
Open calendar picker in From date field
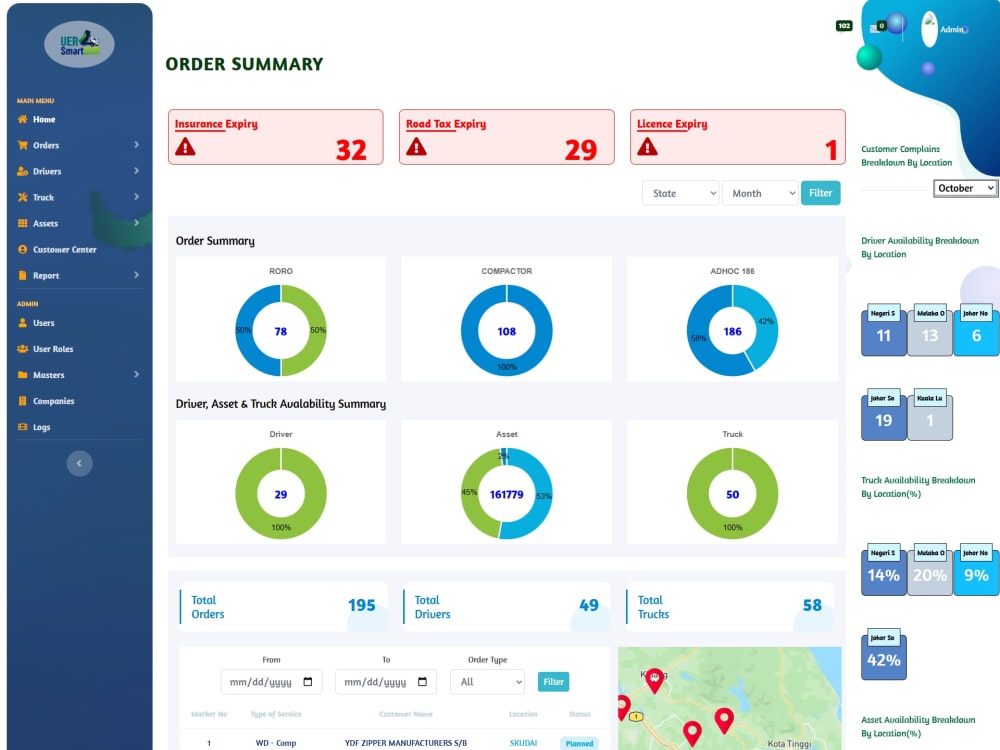(x=308, y=682)
